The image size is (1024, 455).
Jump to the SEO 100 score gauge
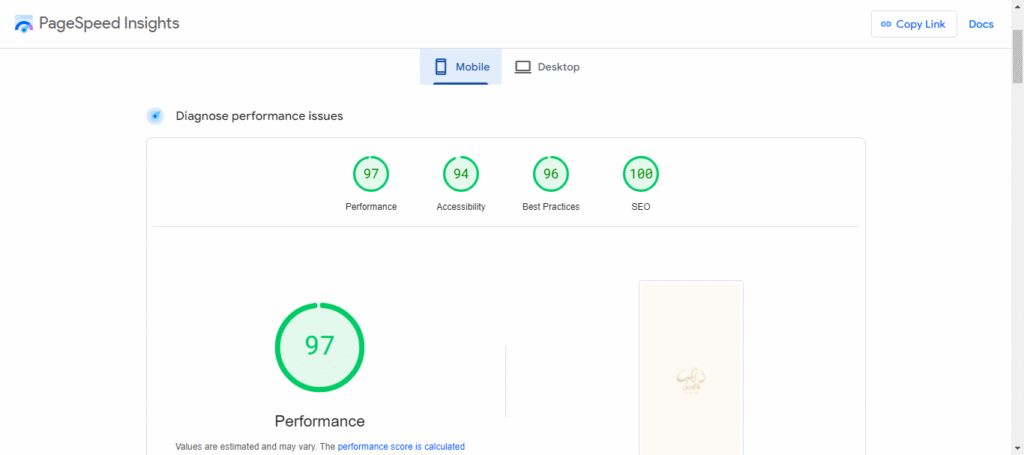tap(641, 174)
